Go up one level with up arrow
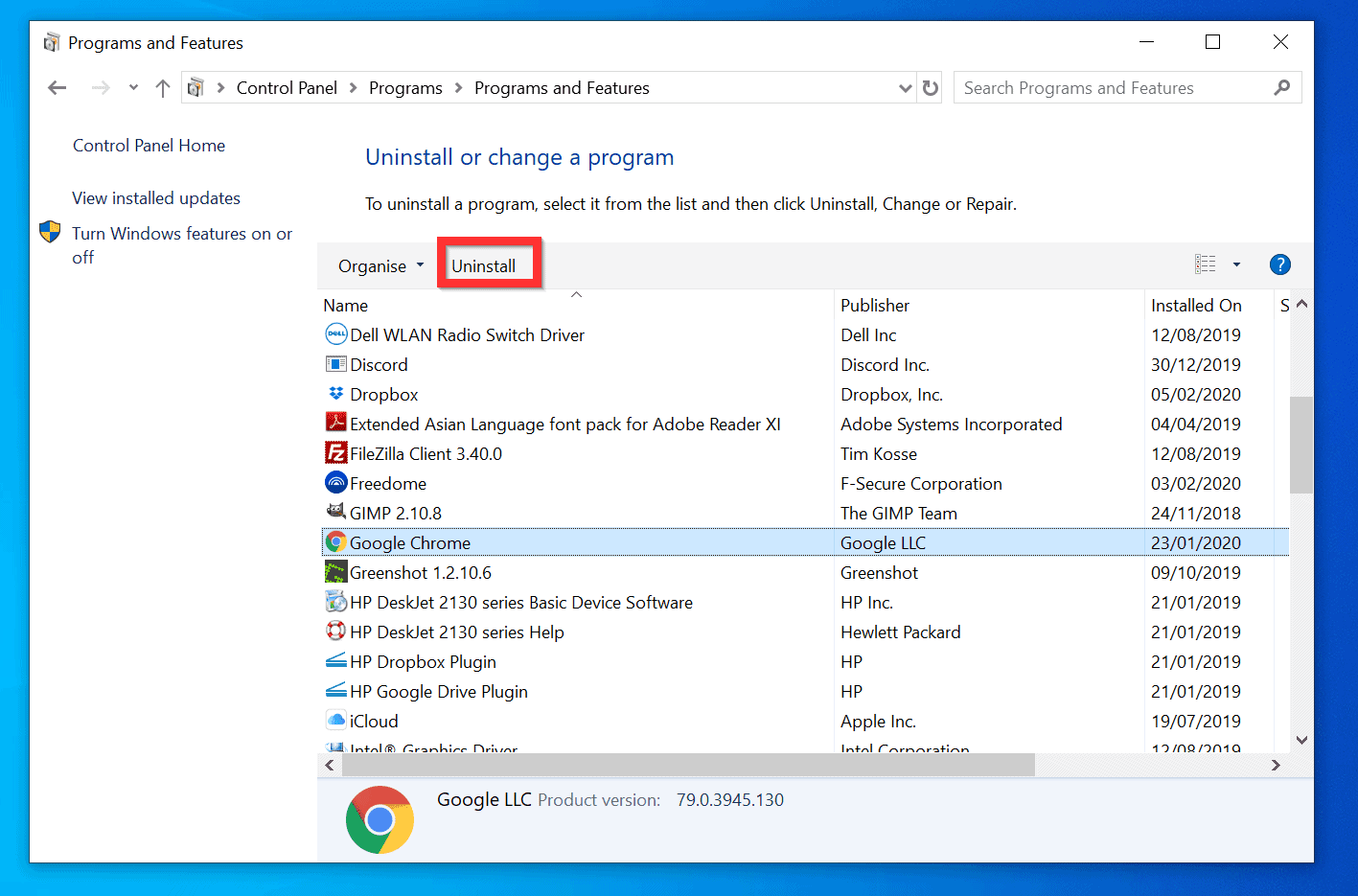The image size is (1358, 896). [163, 88]
